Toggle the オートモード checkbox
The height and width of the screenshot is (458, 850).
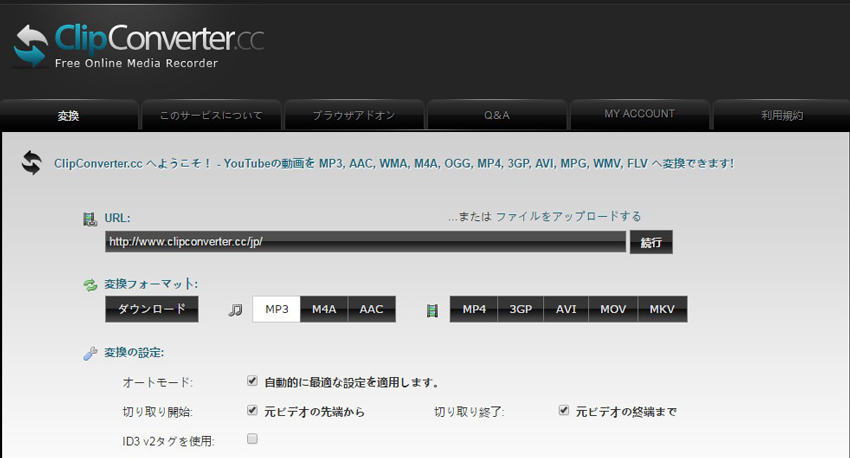[x=252, y=380]
